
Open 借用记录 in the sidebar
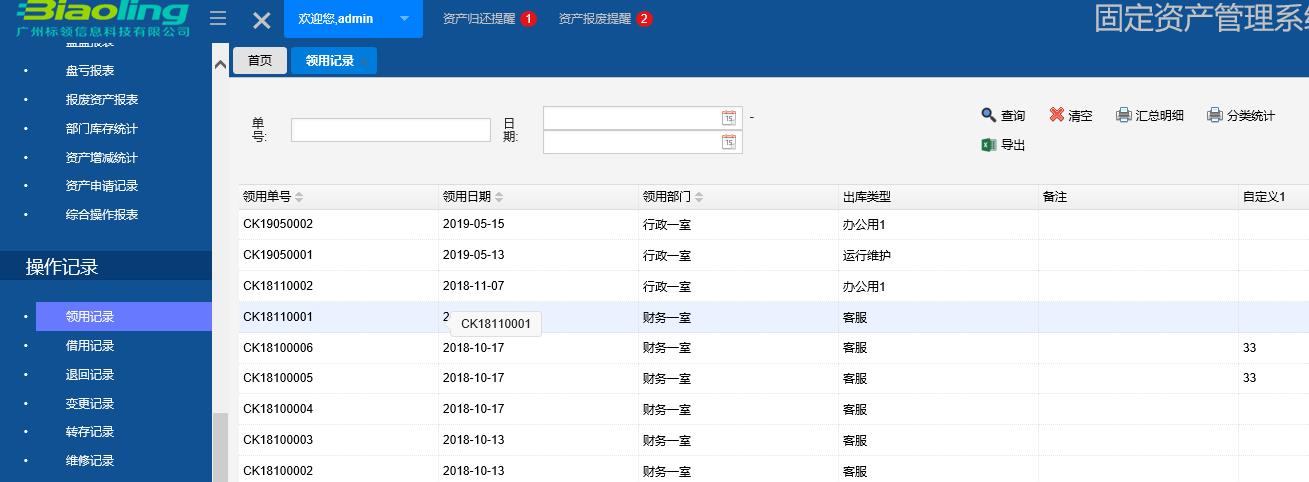click(90, 346)
